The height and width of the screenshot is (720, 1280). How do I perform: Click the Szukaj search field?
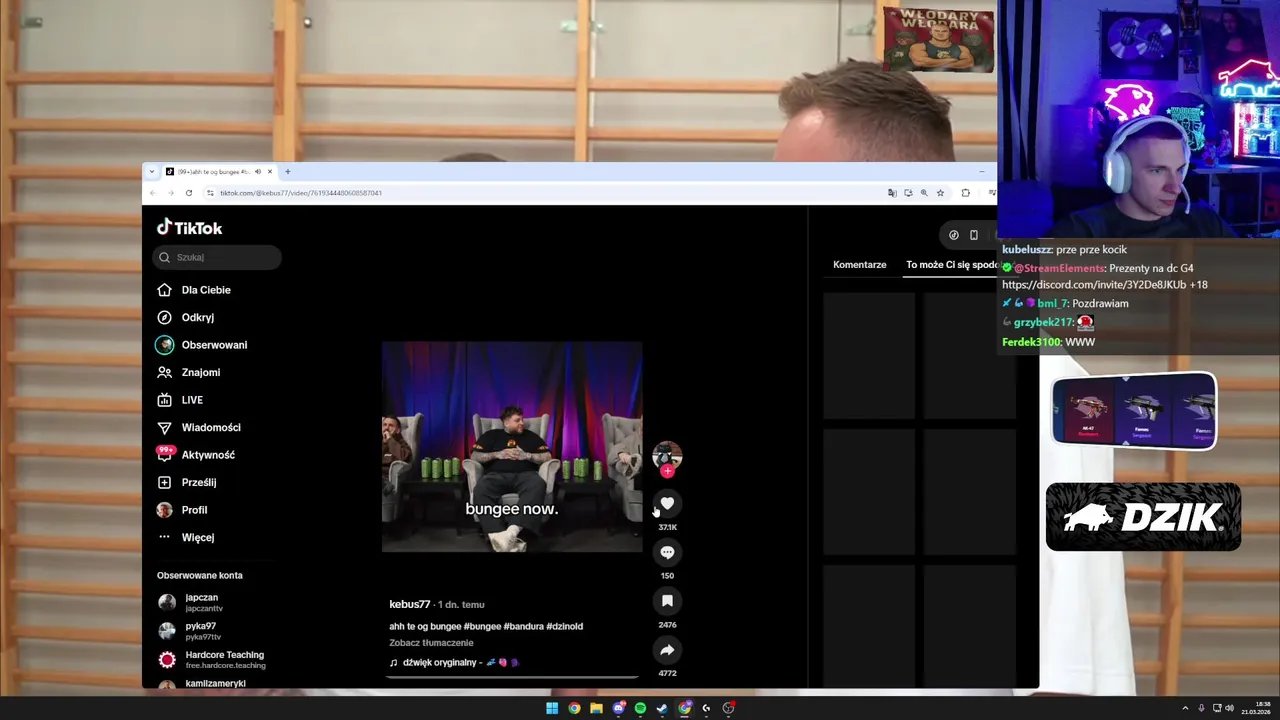[x=217, y=257]
